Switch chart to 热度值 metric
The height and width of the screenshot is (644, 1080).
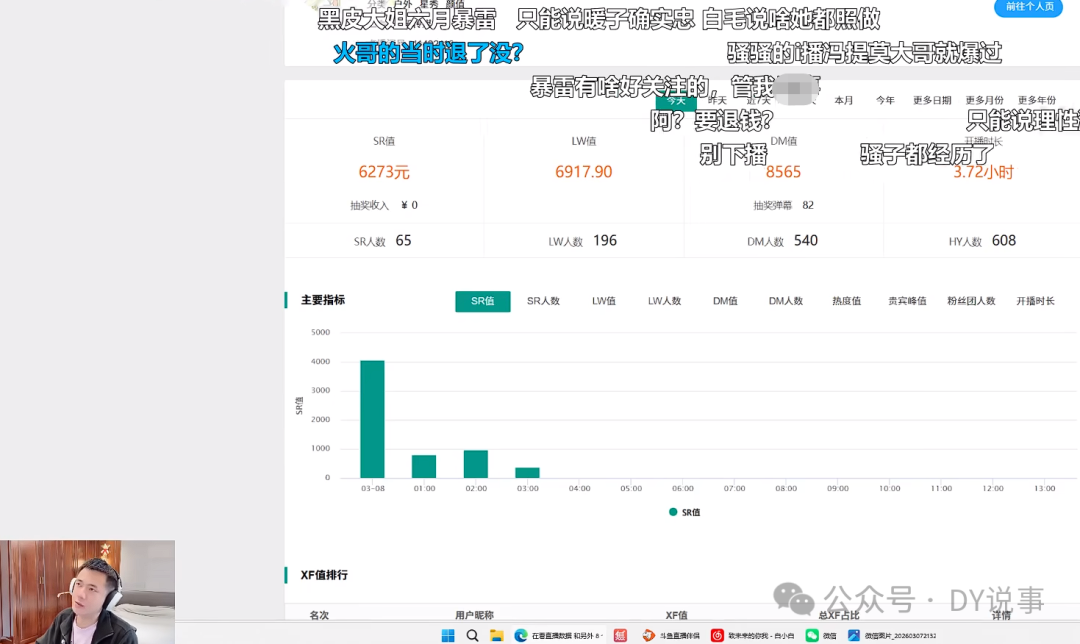point(847,301)
